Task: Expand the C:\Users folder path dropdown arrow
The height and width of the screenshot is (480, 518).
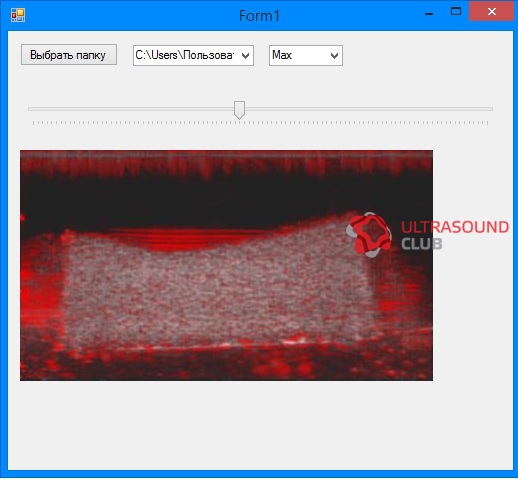Action: [245, 56]
